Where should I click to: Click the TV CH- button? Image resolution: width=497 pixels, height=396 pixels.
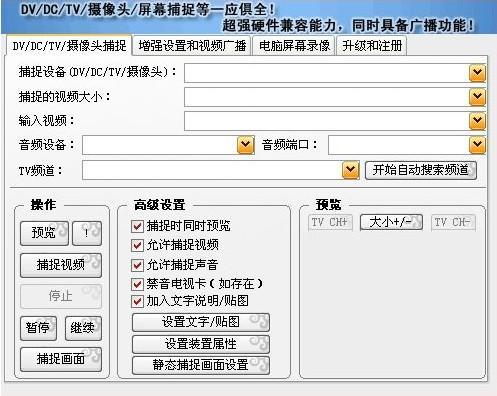tap(453, 222)
